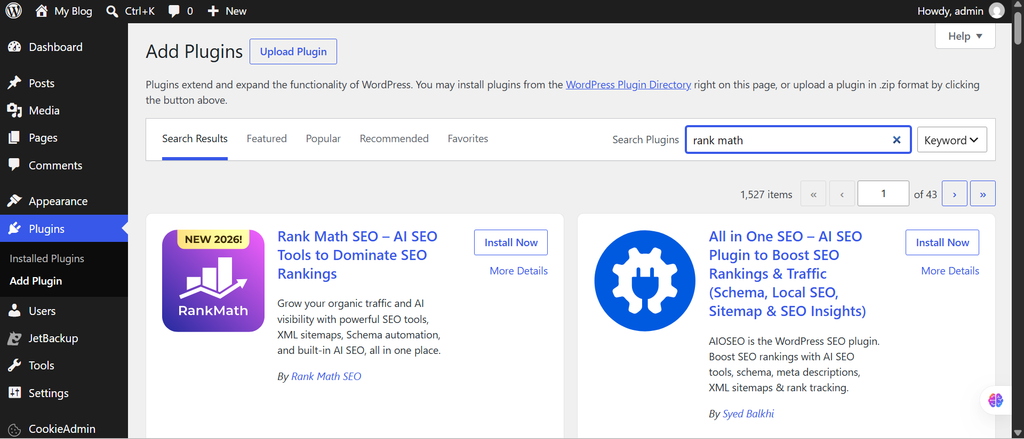Select Plugins in the sidebar
The width and height of the screenshot is (1024, 439).
point(64,229)
